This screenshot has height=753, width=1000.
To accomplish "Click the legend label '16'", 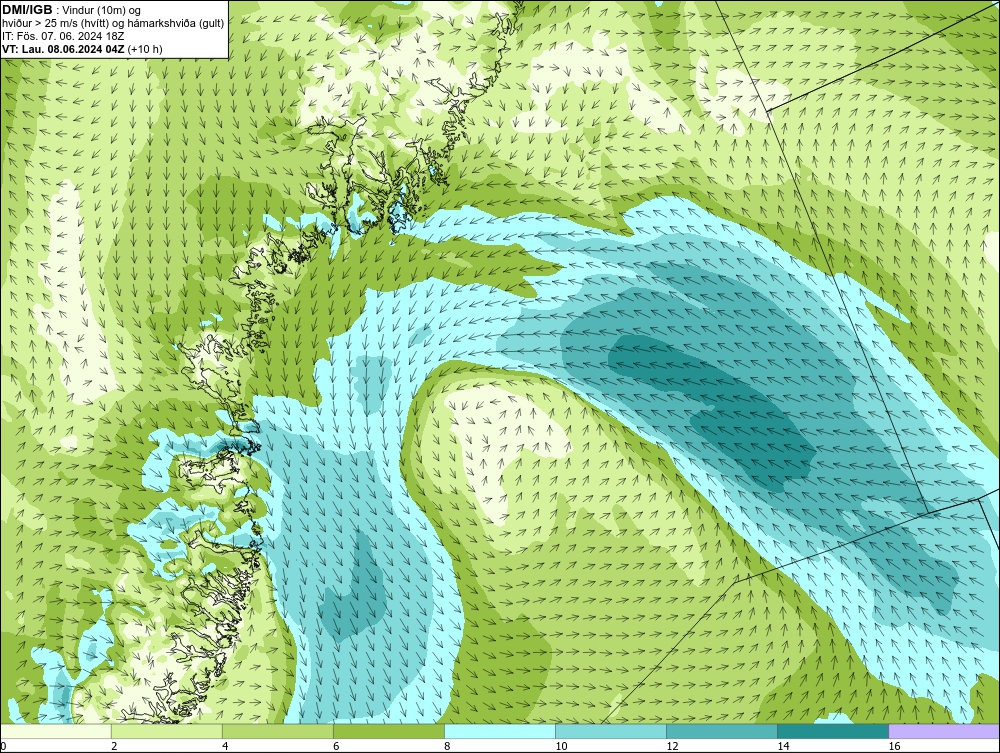I will [x=894, y=747].
